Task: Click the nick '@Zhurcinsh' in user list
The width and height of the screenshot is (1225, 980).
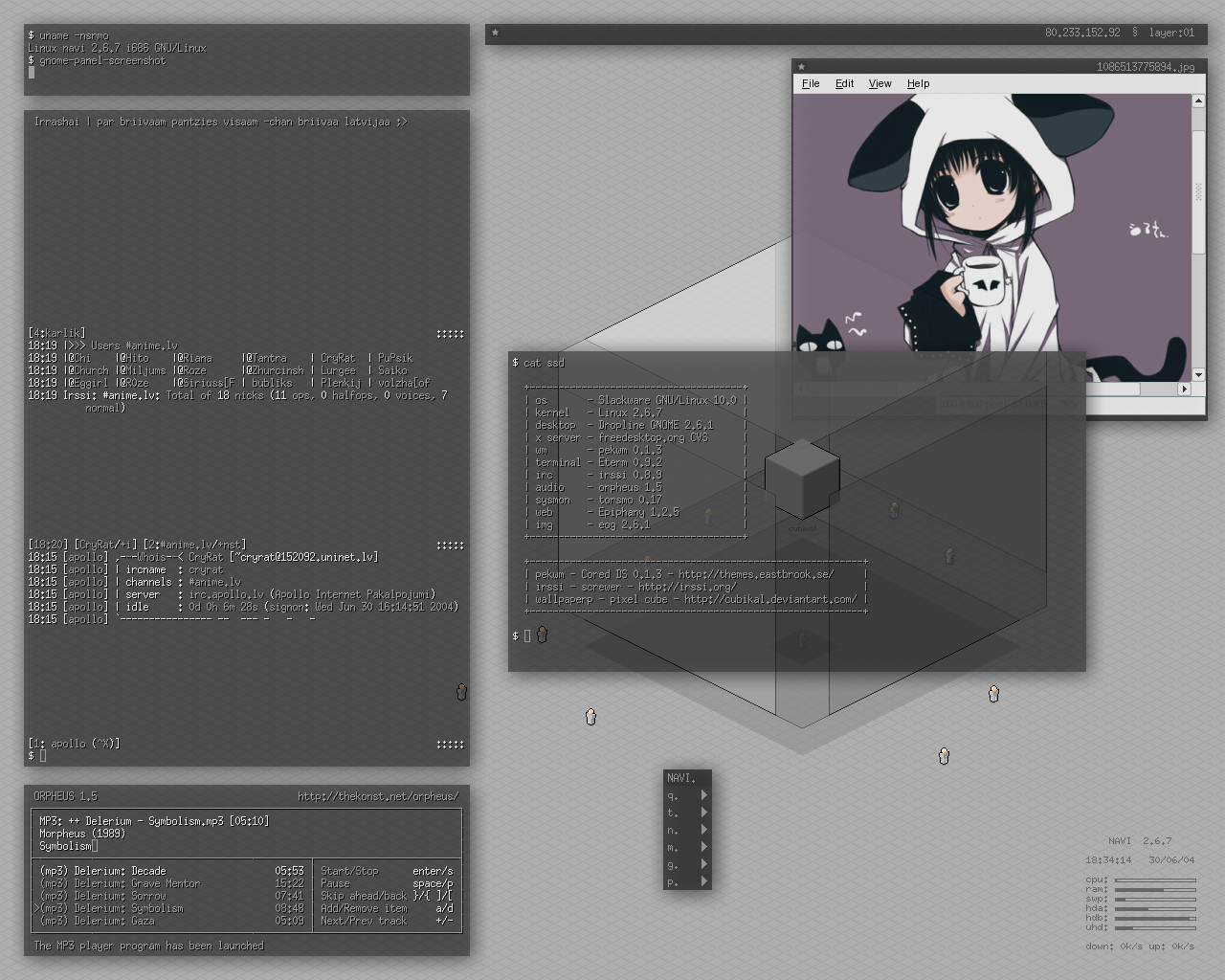Action: tap(276, 370)
